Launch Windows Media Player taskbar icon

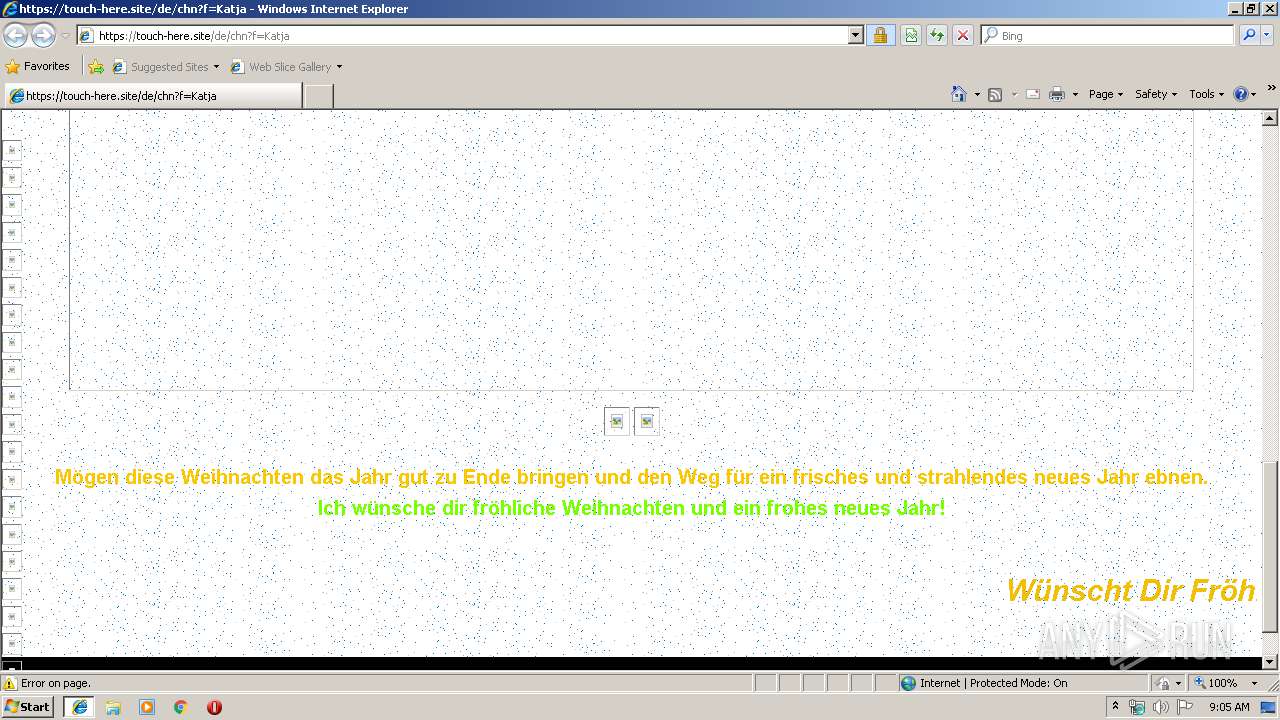click(147, 707)
